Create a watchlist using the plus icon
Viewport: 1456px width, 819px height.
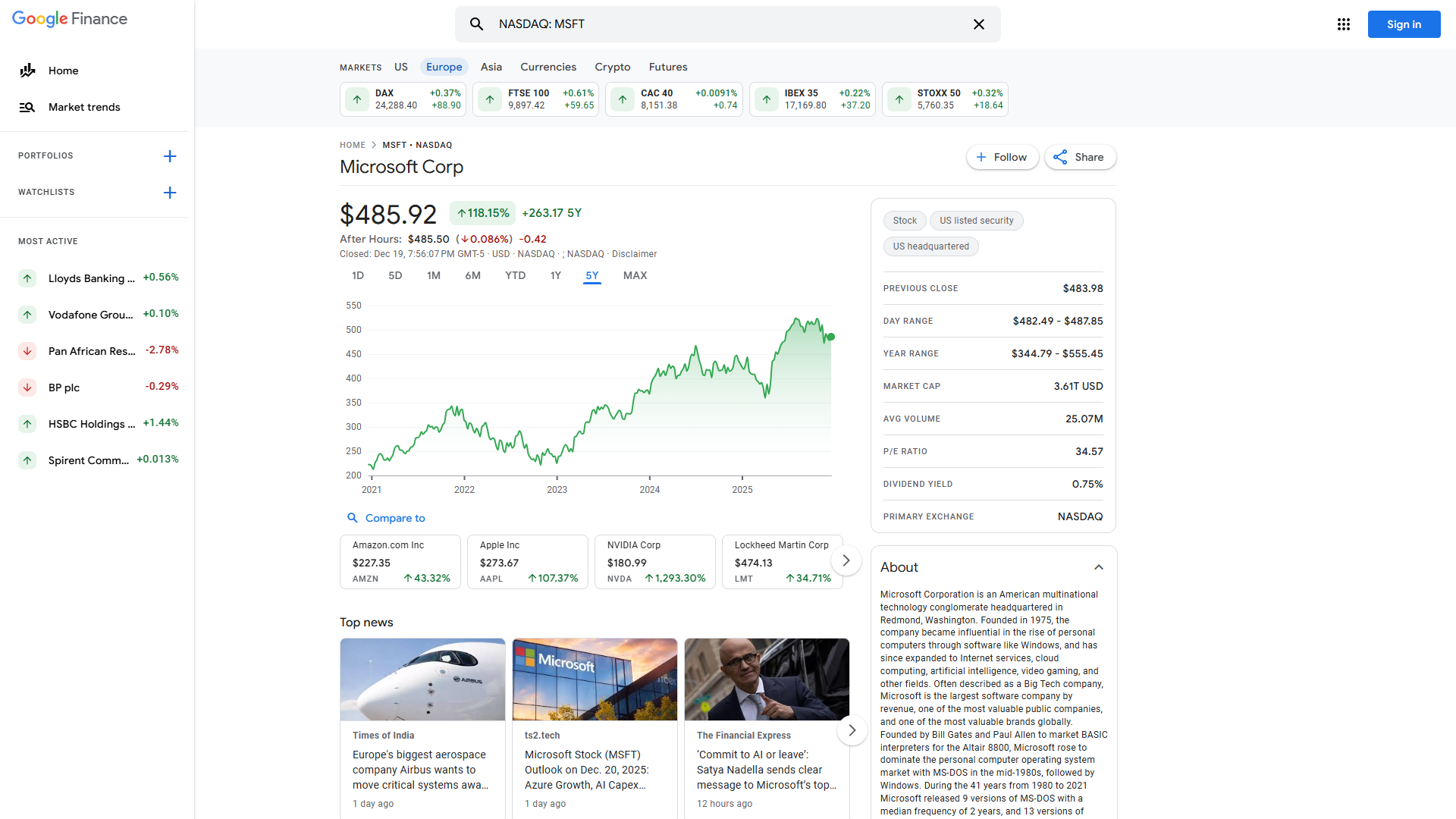point(170,193)
